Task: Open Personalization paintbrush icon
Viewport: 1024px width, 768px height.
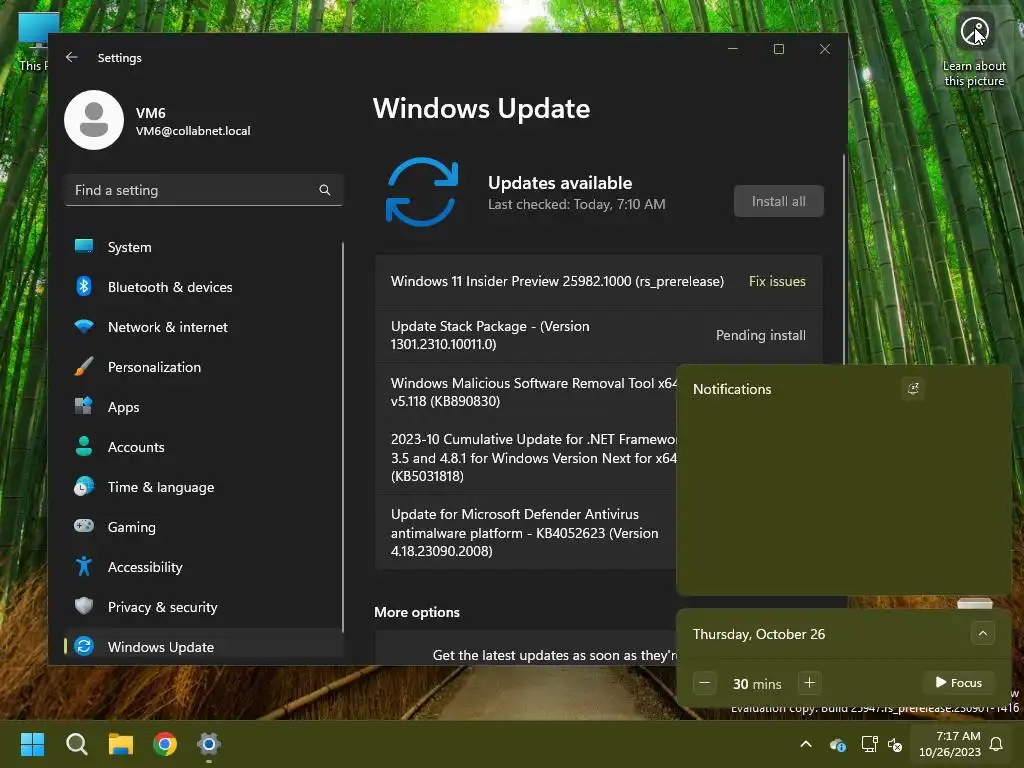Action: tap(84, 366)
